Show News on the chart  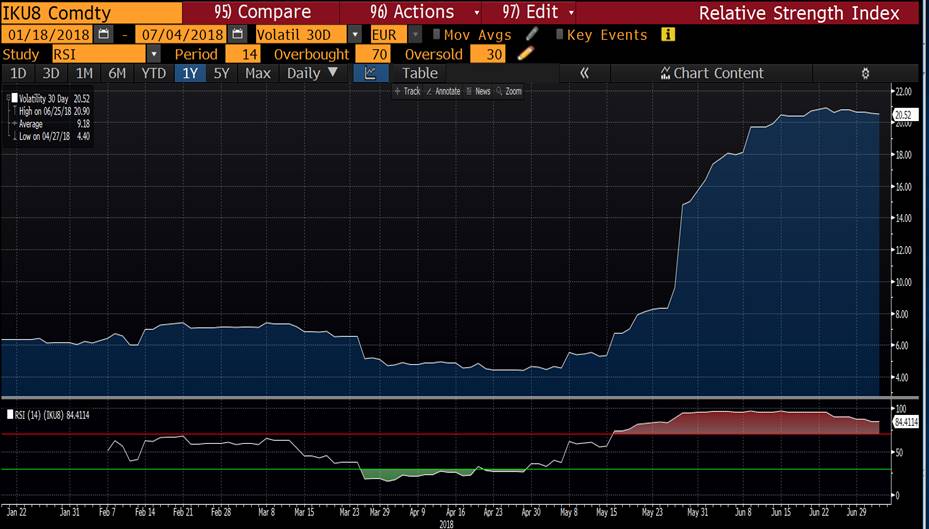pos(479,91)
